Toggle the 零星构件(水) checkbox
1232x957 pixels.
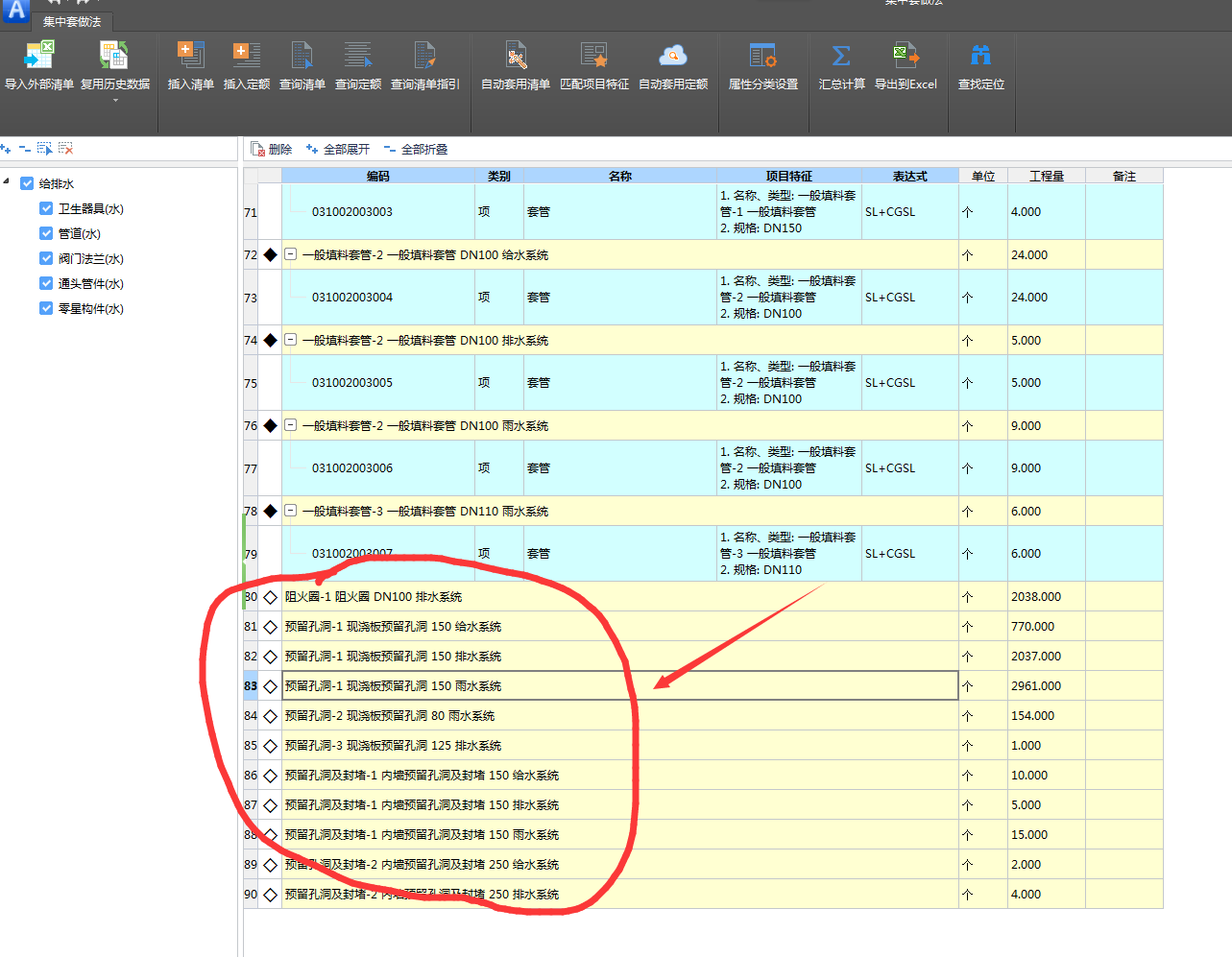(x=46, y=308)
